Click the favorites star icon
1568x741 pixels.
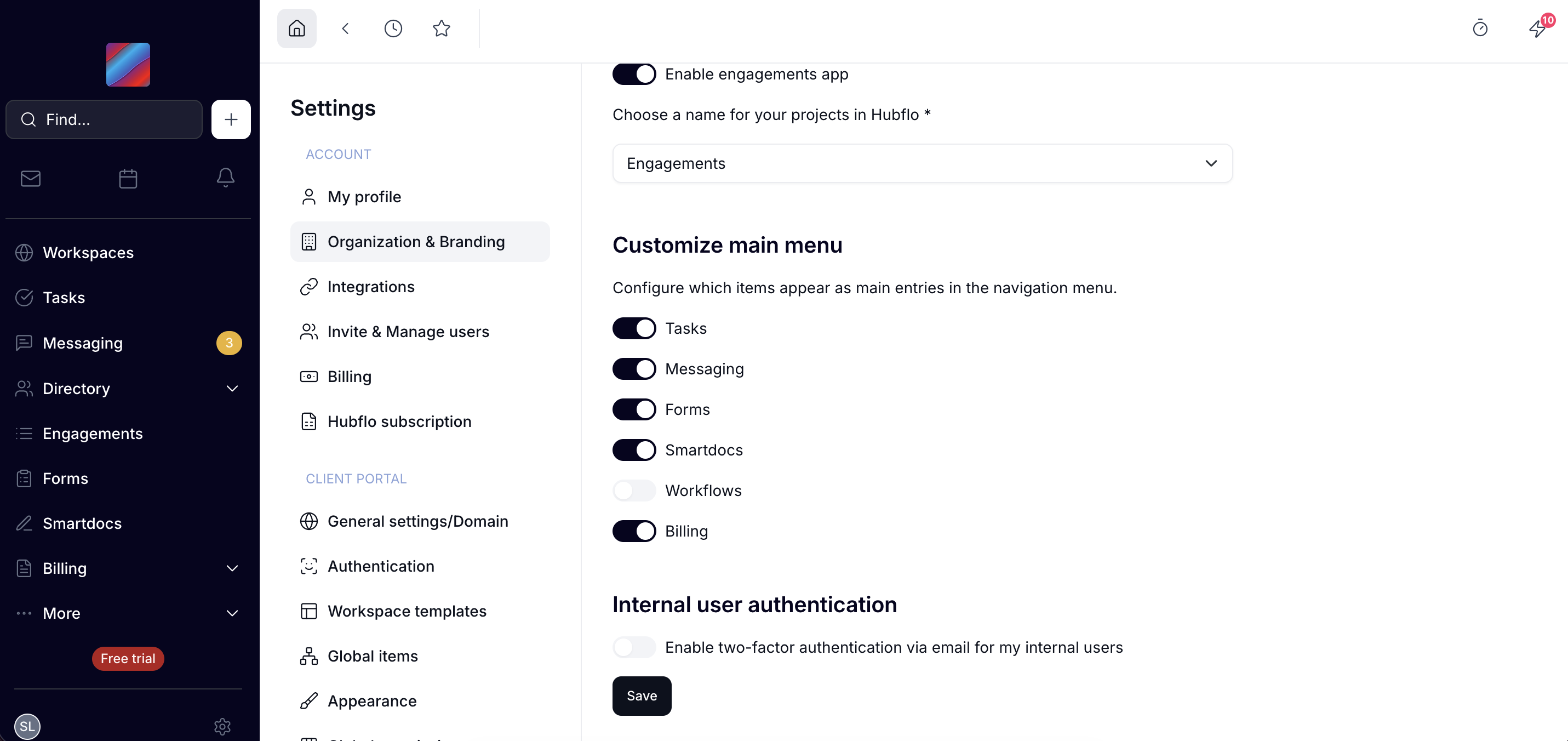pos(441,28)
